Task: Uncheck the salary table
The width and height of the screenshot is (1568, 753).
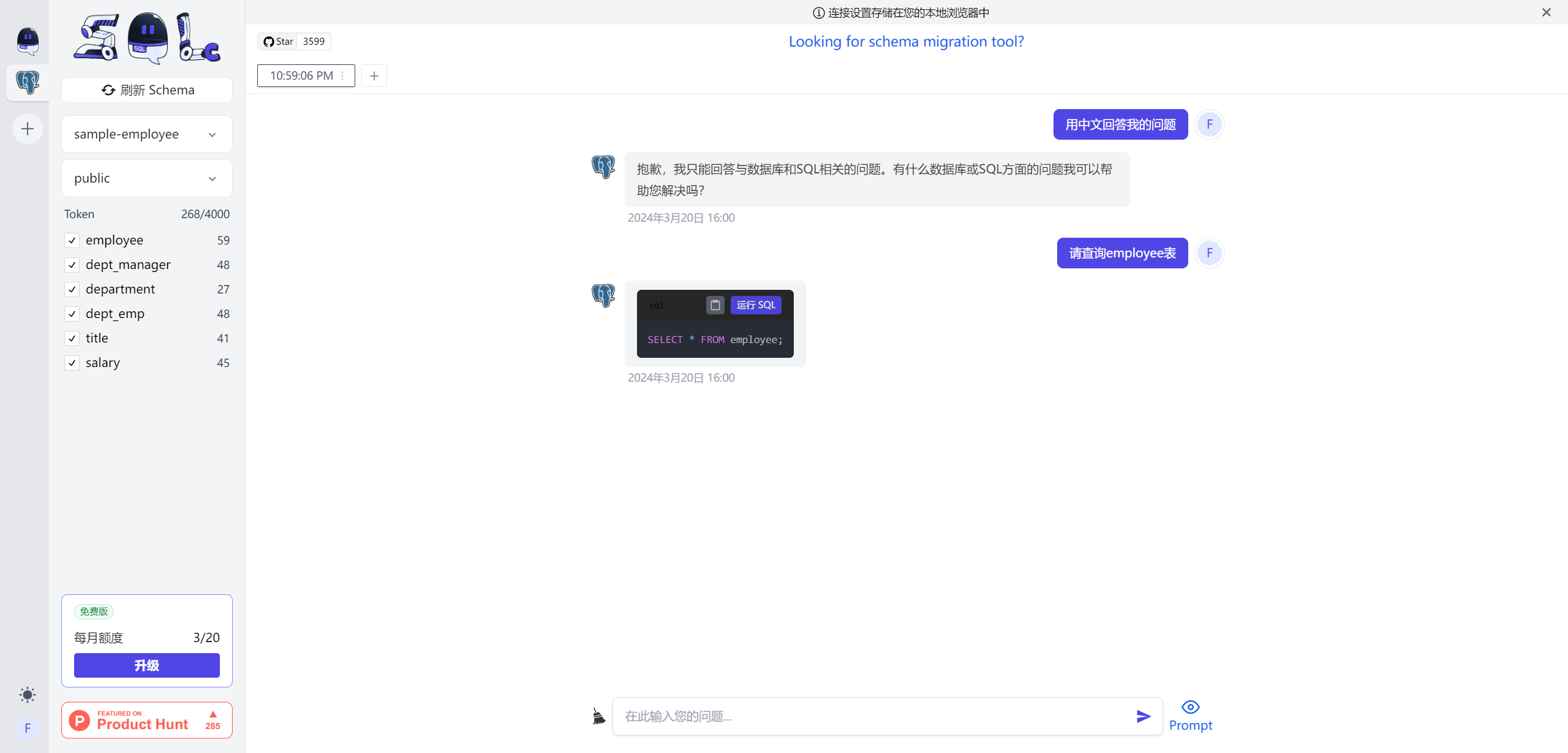Action: pos(72,363)
